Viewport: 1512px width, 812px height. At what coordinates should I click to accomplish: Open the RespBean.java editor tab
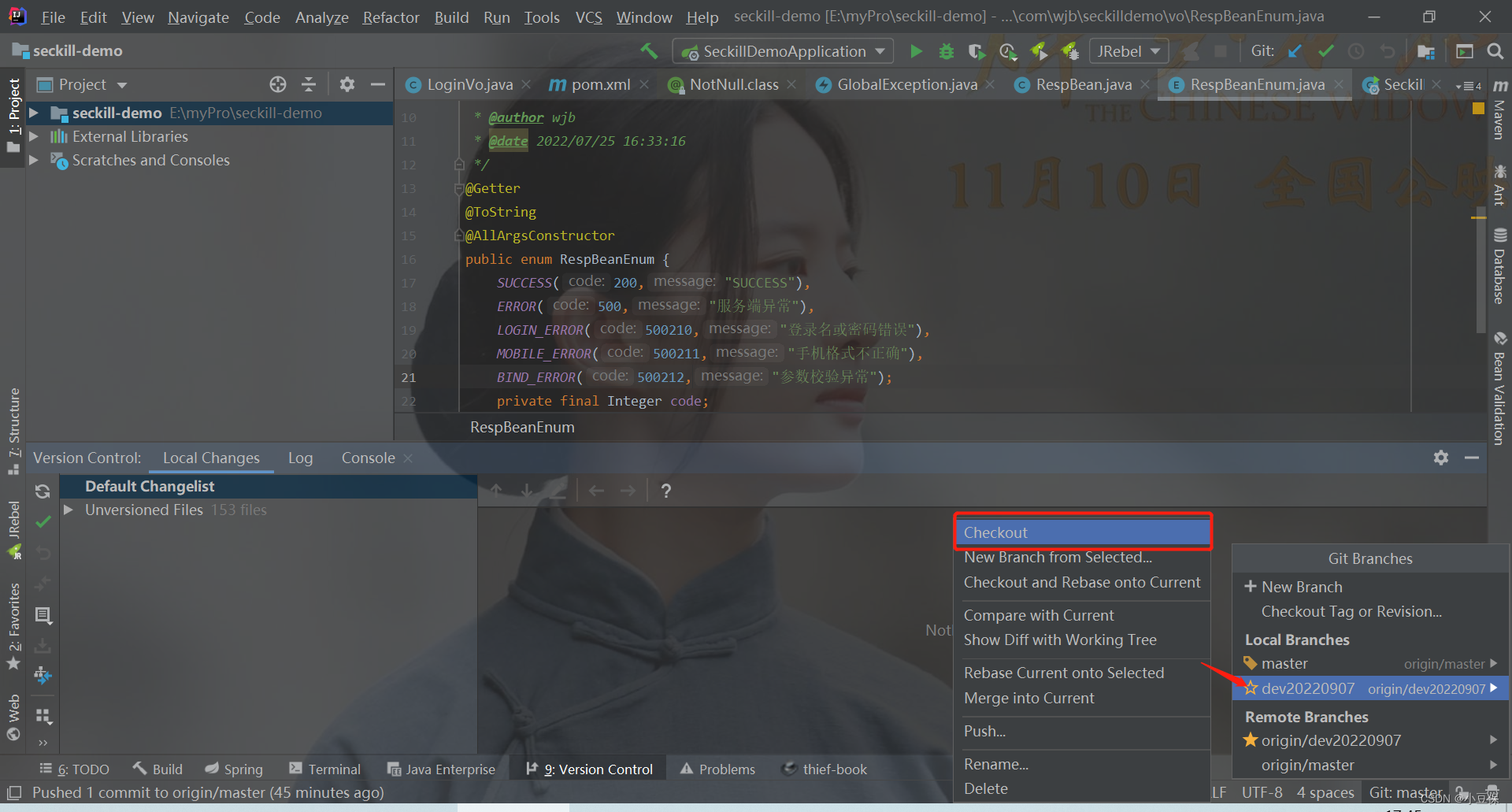[1084, 84]
